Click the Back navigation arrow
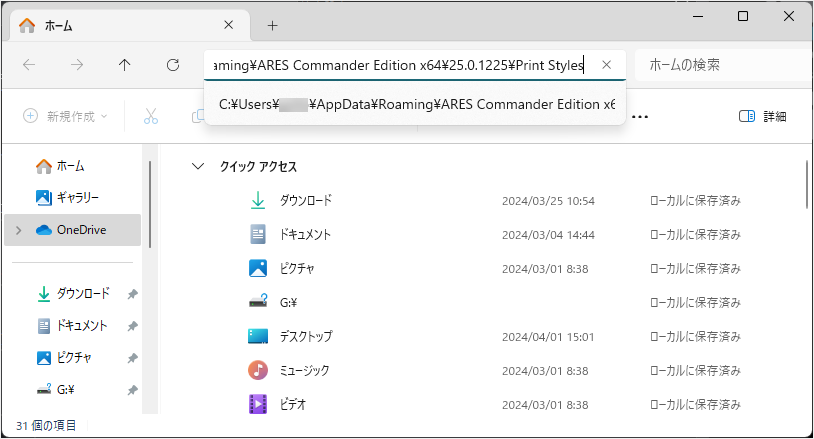 pyautogui.click(x=29, y=65)
